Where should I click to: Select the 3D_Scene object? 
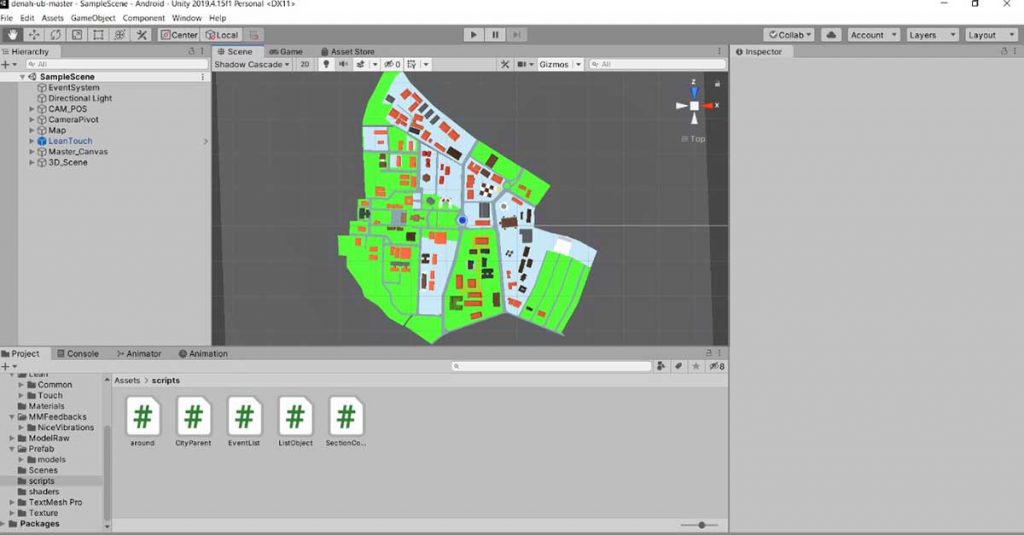(x=67, y=163)
